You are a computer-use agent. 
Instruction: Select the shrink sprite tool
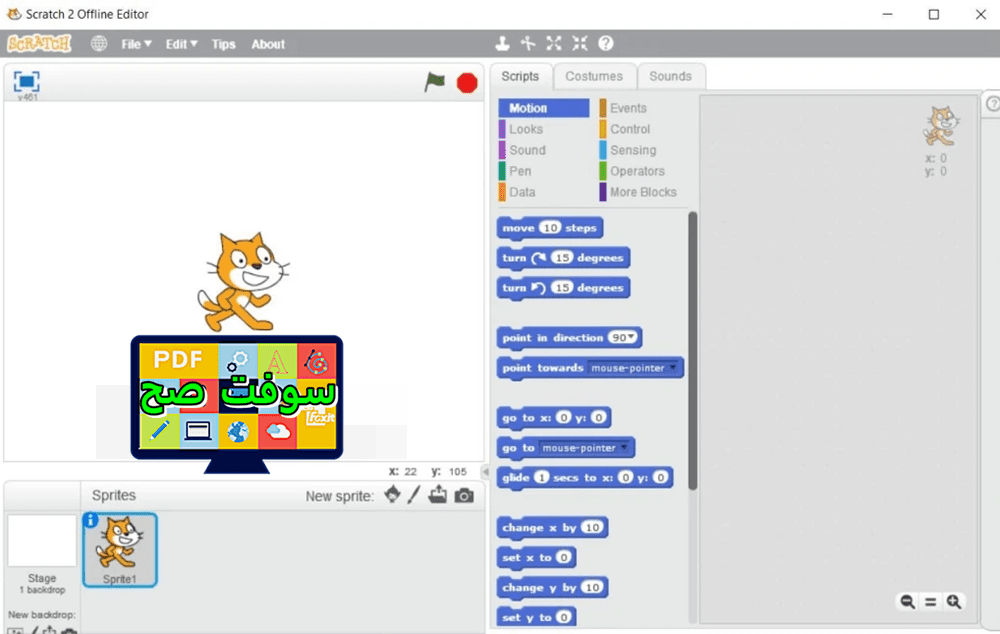pos(580,43)
